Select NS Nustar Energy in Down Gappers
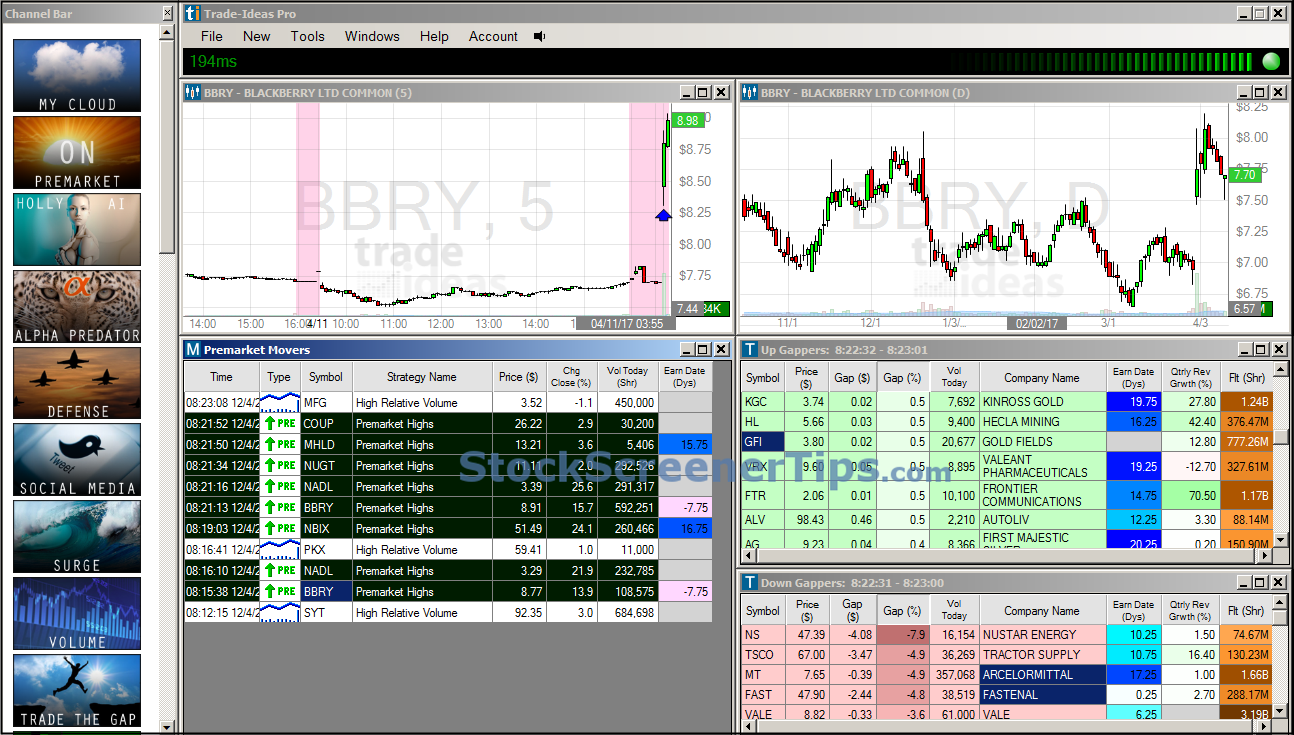The image size is (1294, 735). (1007, 635)
